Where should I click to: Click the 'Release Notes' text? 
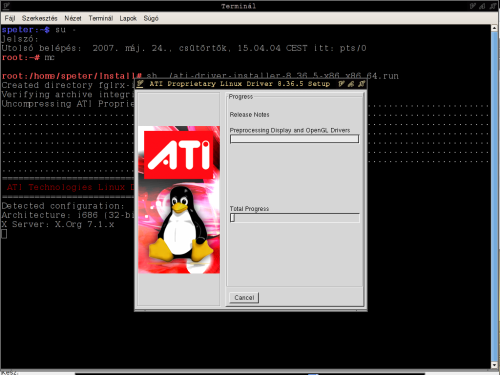pos(249,115)
